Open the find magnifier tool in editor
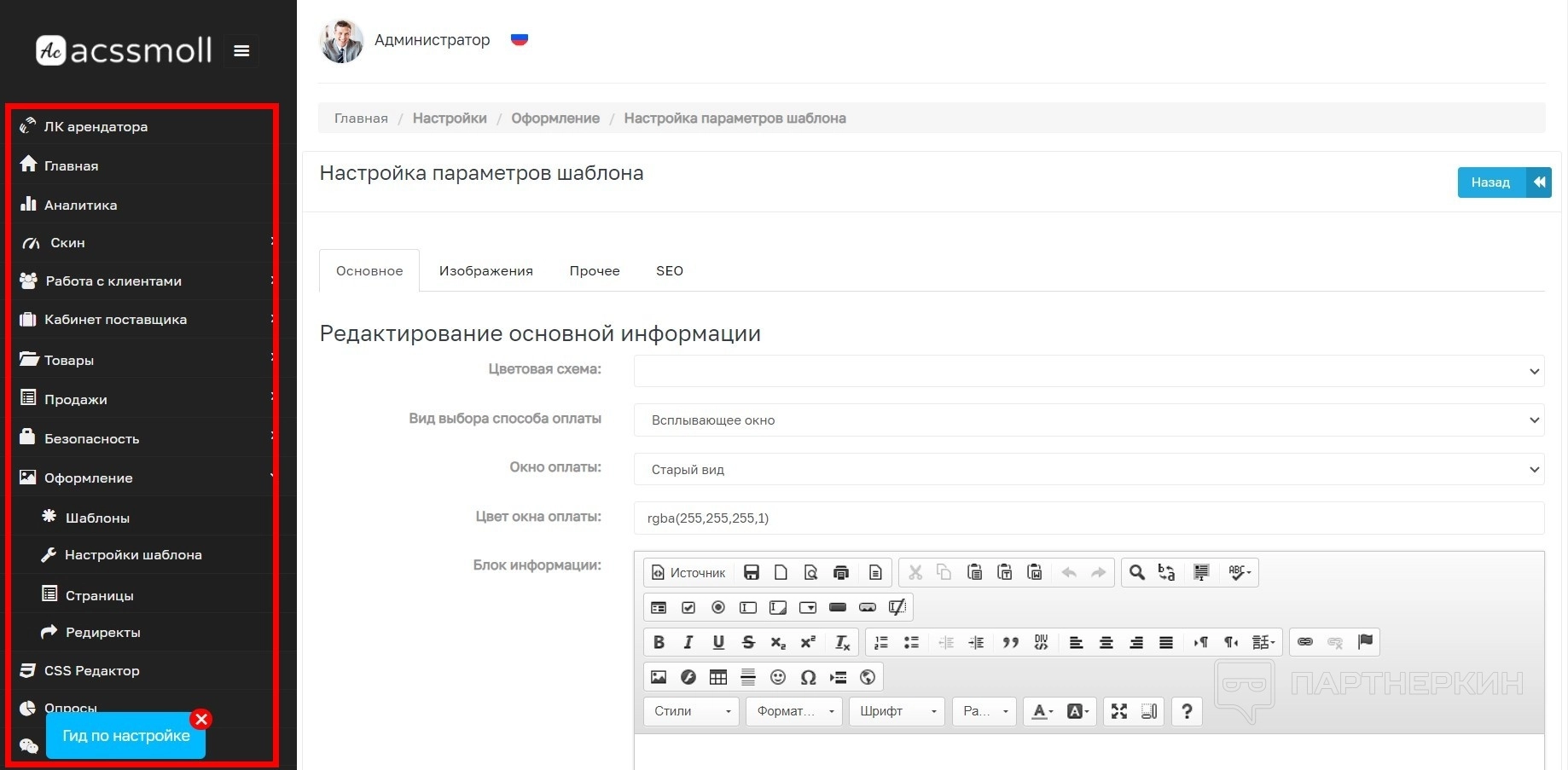Screen dimensions: 1568x770 coord(1136,572)
